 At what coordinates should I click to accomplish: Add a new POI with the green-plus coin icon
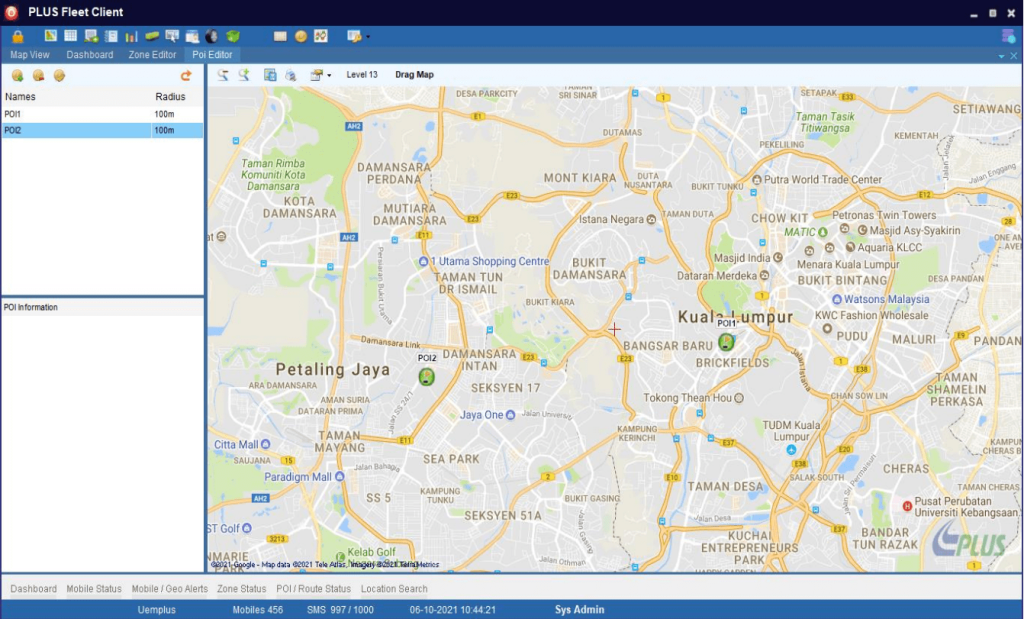18,76
